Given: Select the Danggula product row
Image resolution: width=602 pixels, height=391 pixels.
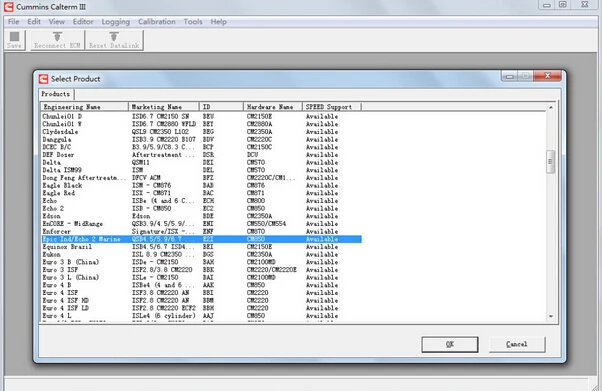Looking at the screenshot, I should click(x=202, y=139).
